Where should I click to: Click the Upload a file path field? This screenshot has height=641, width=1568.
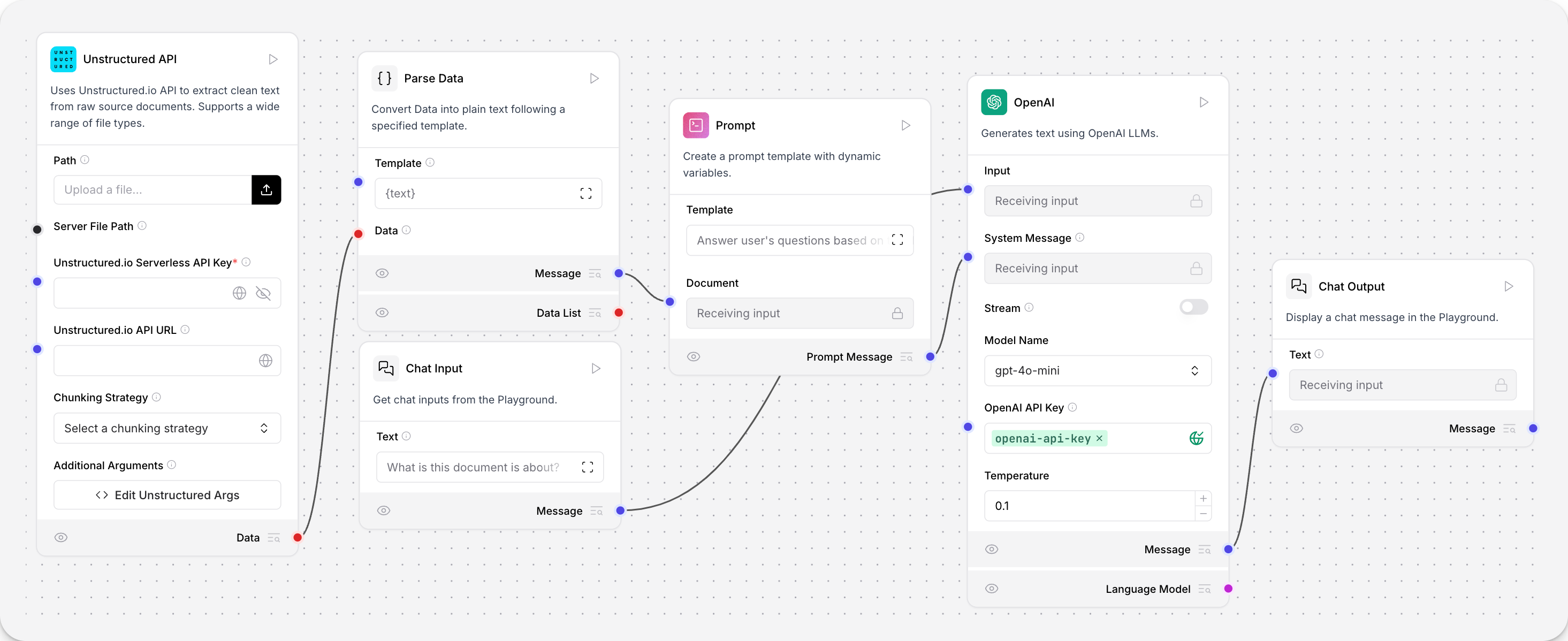pos(153,190)
